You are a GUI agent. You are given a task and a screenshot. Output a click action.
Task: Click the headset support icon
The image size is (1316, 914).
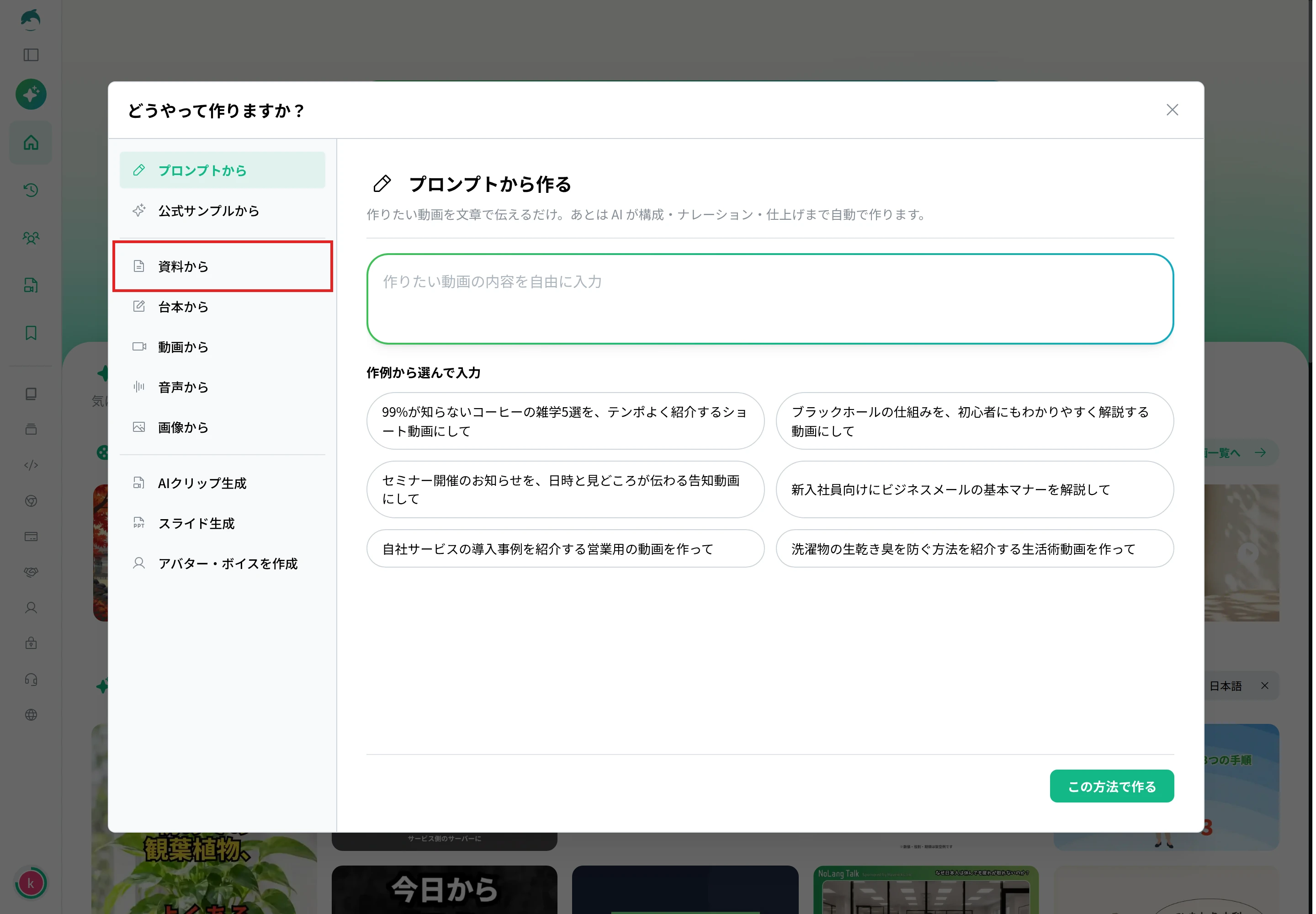coord(31,680)
